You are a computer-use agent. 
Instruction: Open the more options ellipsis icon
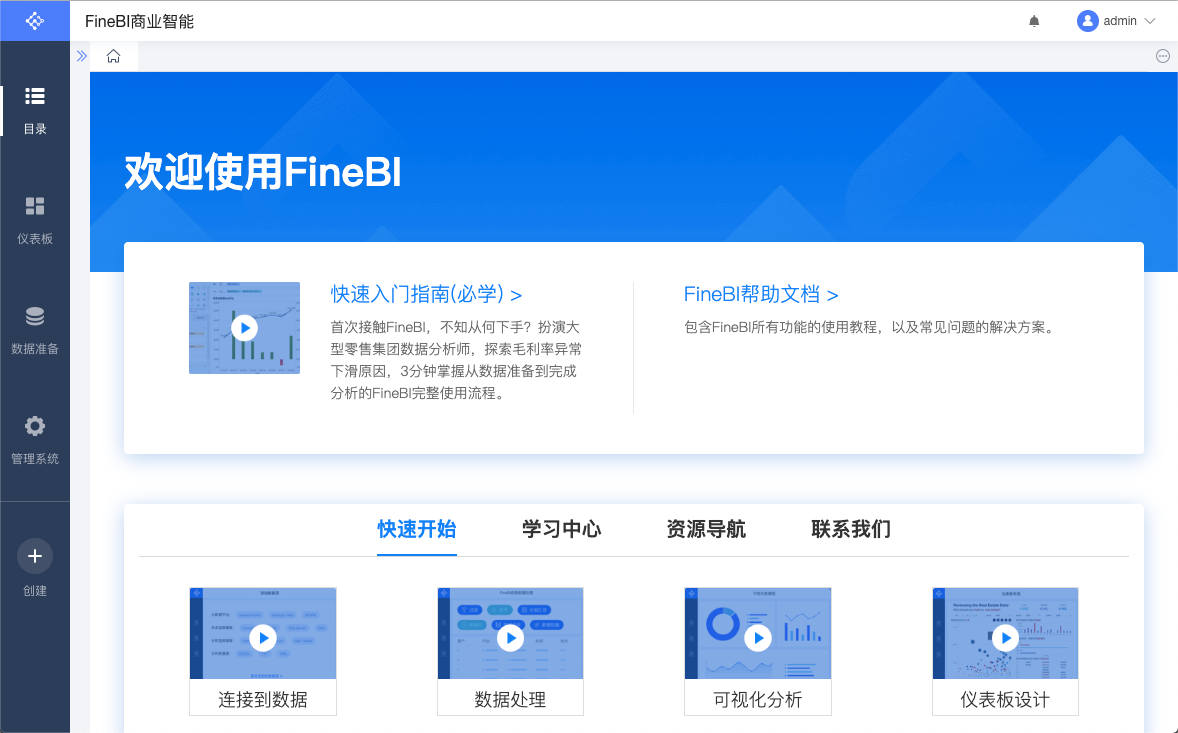click(1162, 56)
